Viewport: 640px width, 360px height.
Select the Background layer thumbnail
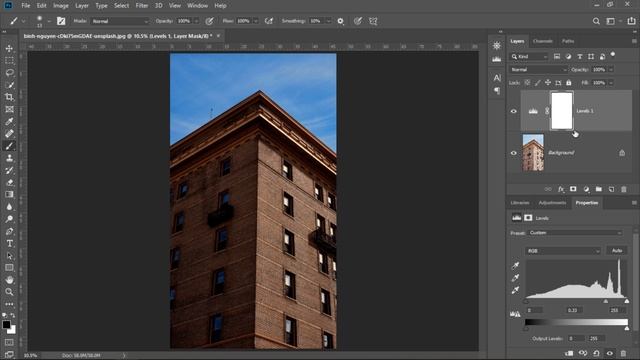click(x=533, y=153)
